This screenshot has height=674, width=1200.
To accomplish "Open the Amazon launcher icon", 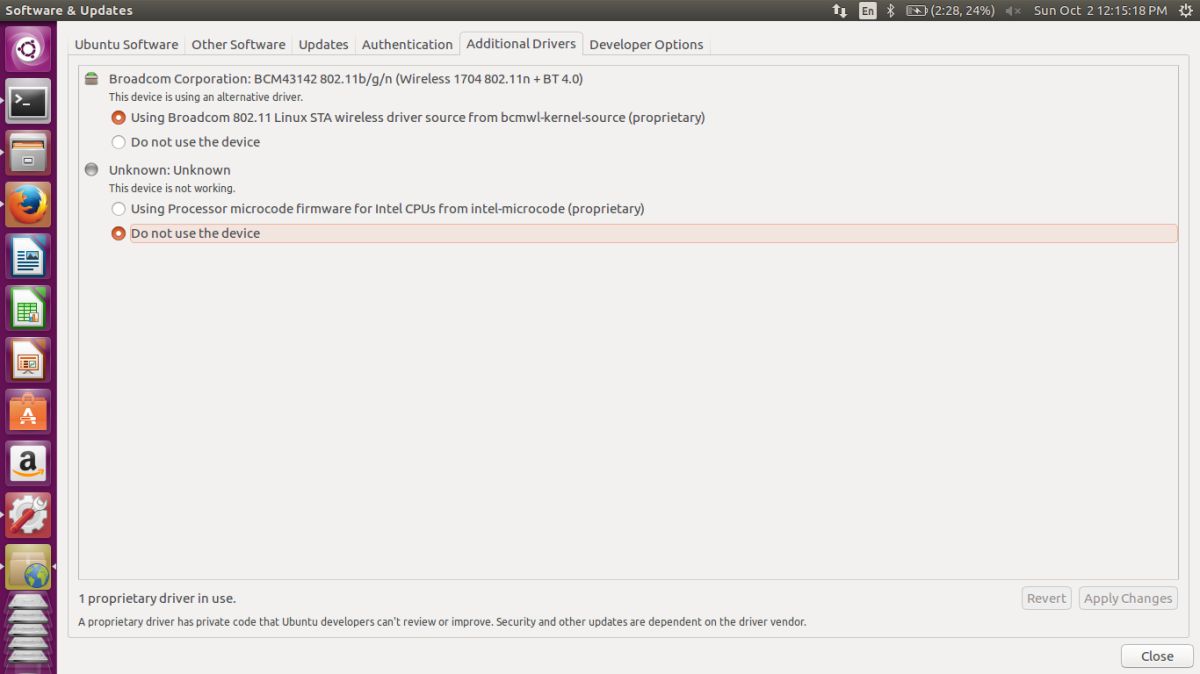I will pyautogui.click(x=28, y=464).
